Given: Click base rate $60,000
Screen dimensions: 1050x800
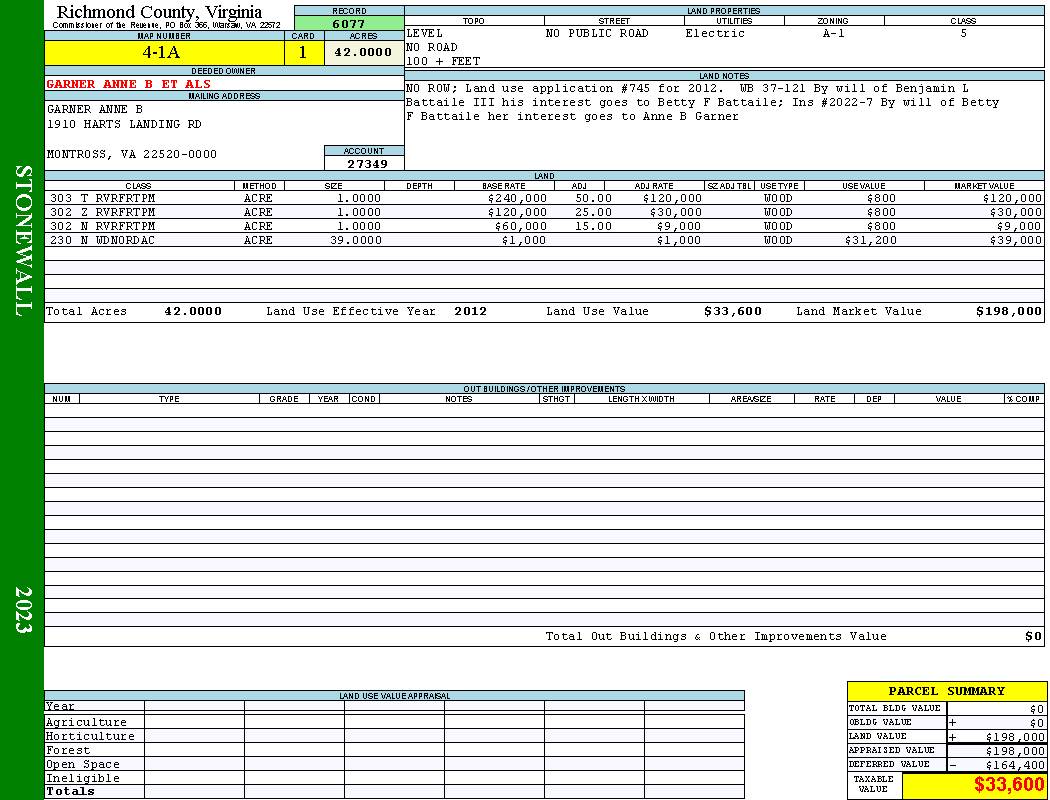Looking at the screenshot, I should (x=520, y=226).
